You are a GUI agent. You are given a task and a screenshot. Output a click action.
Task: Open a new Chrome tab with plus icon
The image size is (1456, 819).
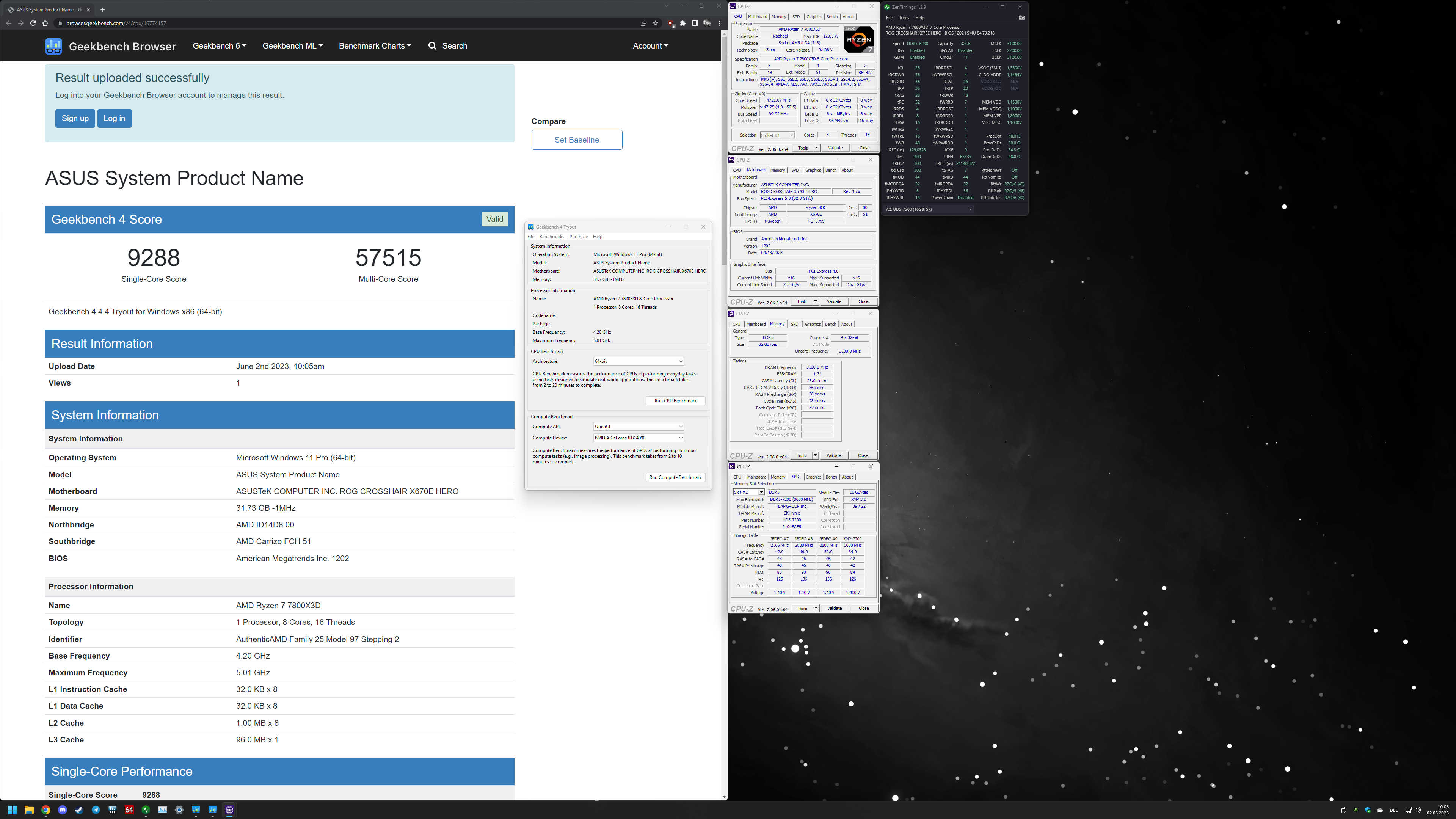pos(102,9)
